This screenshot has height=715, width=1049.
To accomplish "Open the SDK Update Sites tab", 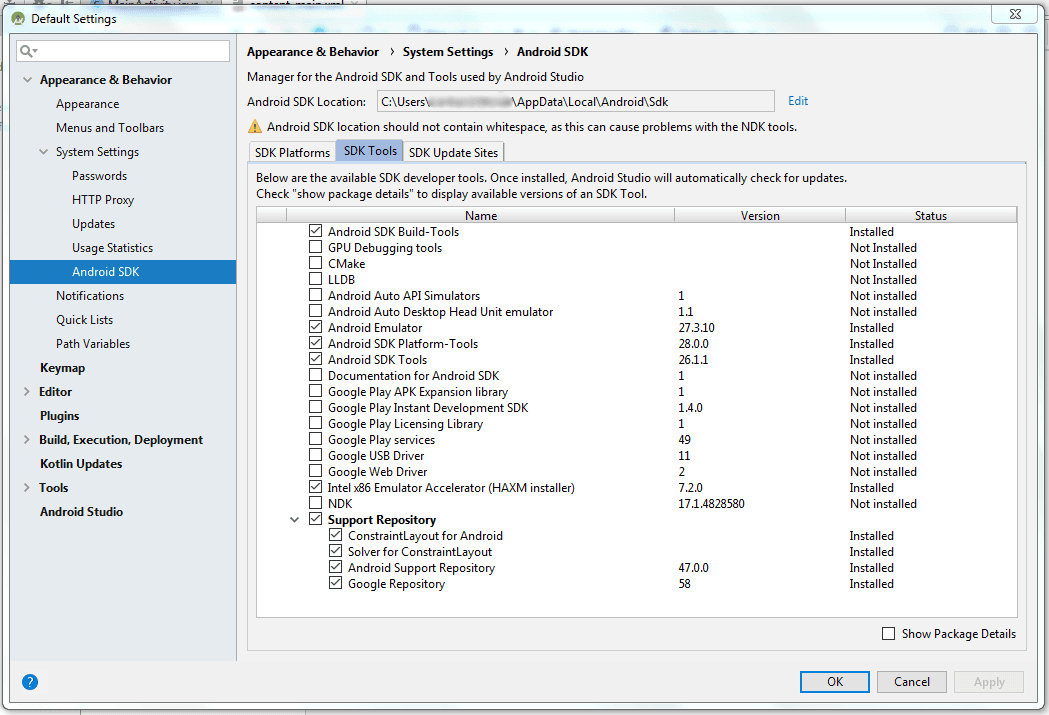I will (x=454, y=152).
